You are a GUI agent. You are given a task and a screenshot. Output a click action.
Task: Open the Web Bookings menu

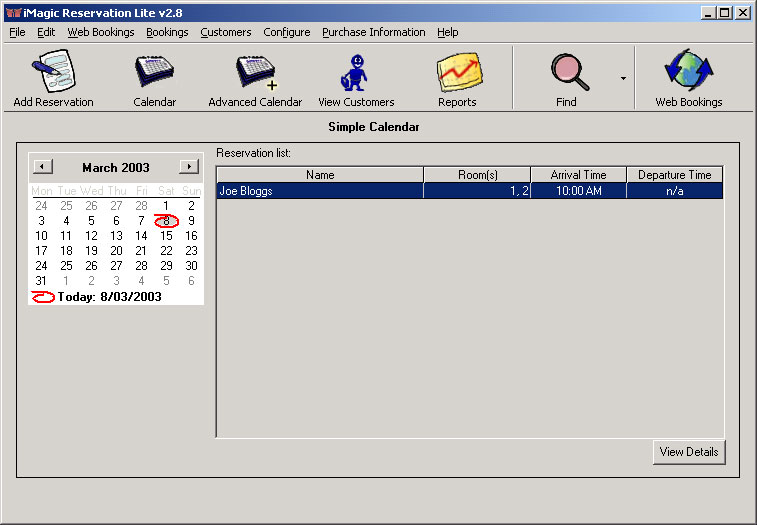click(101, 32)
